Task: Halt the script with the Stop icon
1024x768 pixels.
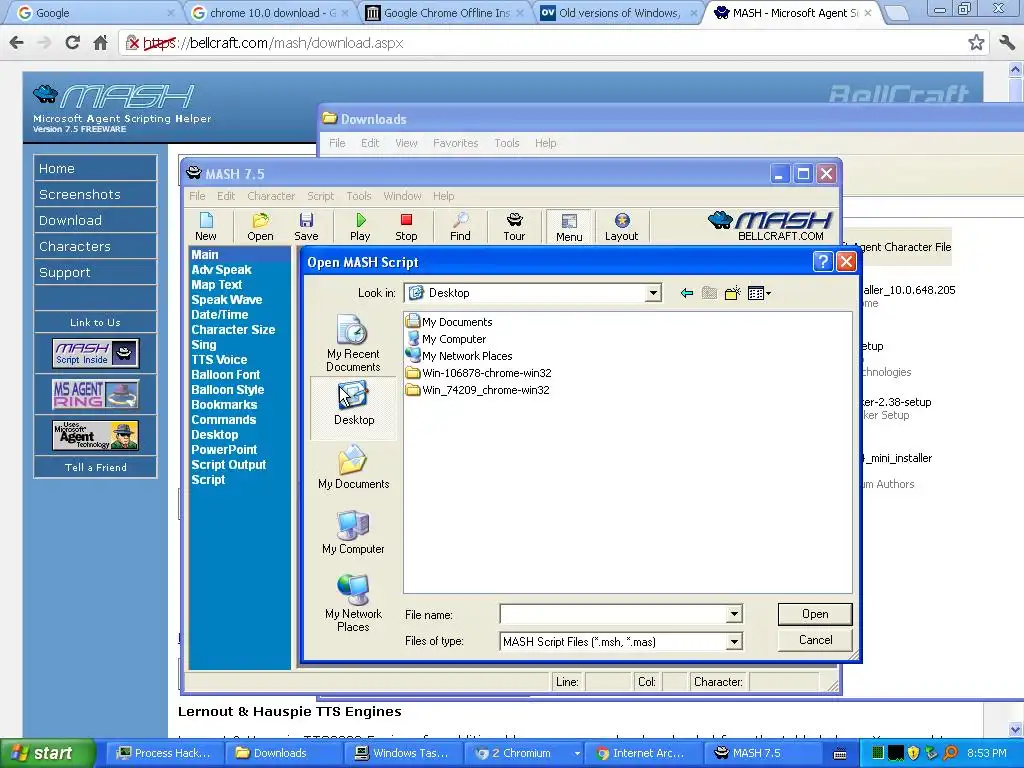Action: (x=406, y=226)
